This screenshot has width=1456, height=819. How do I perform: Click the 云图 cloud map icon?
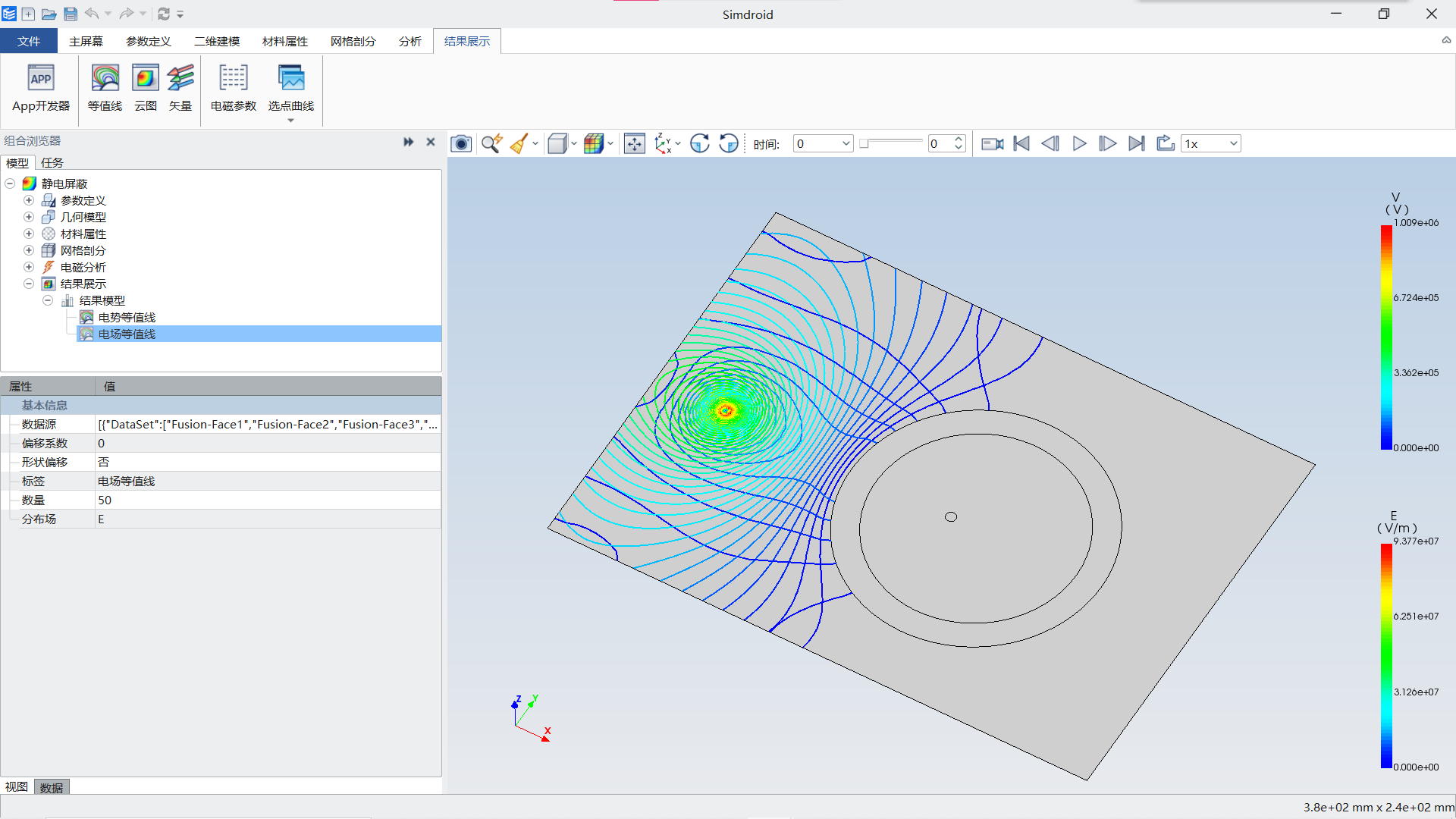click(146, 89)
